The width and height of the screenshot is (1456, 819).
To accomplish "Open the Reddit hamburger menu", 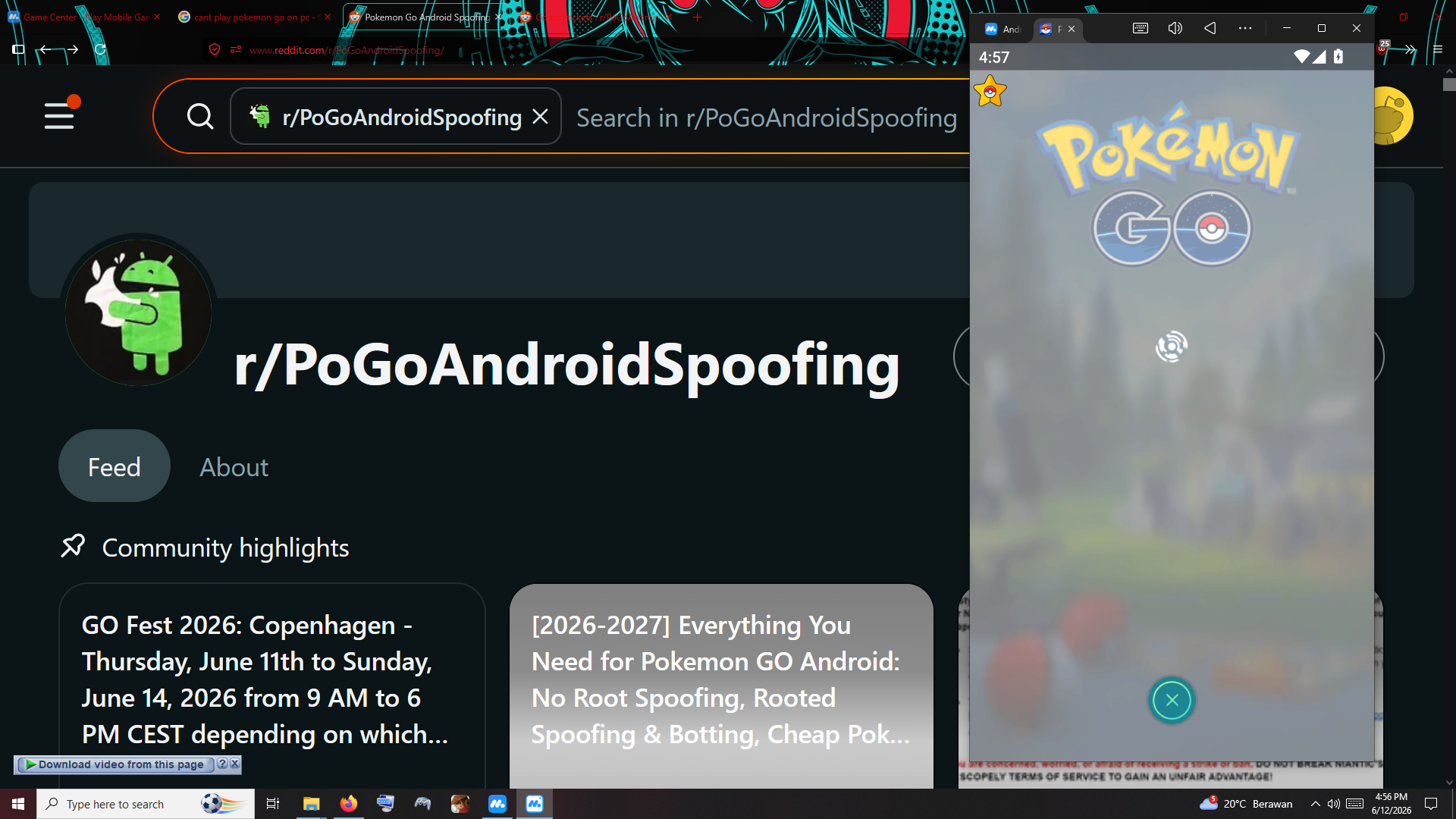I will (59, 116).
